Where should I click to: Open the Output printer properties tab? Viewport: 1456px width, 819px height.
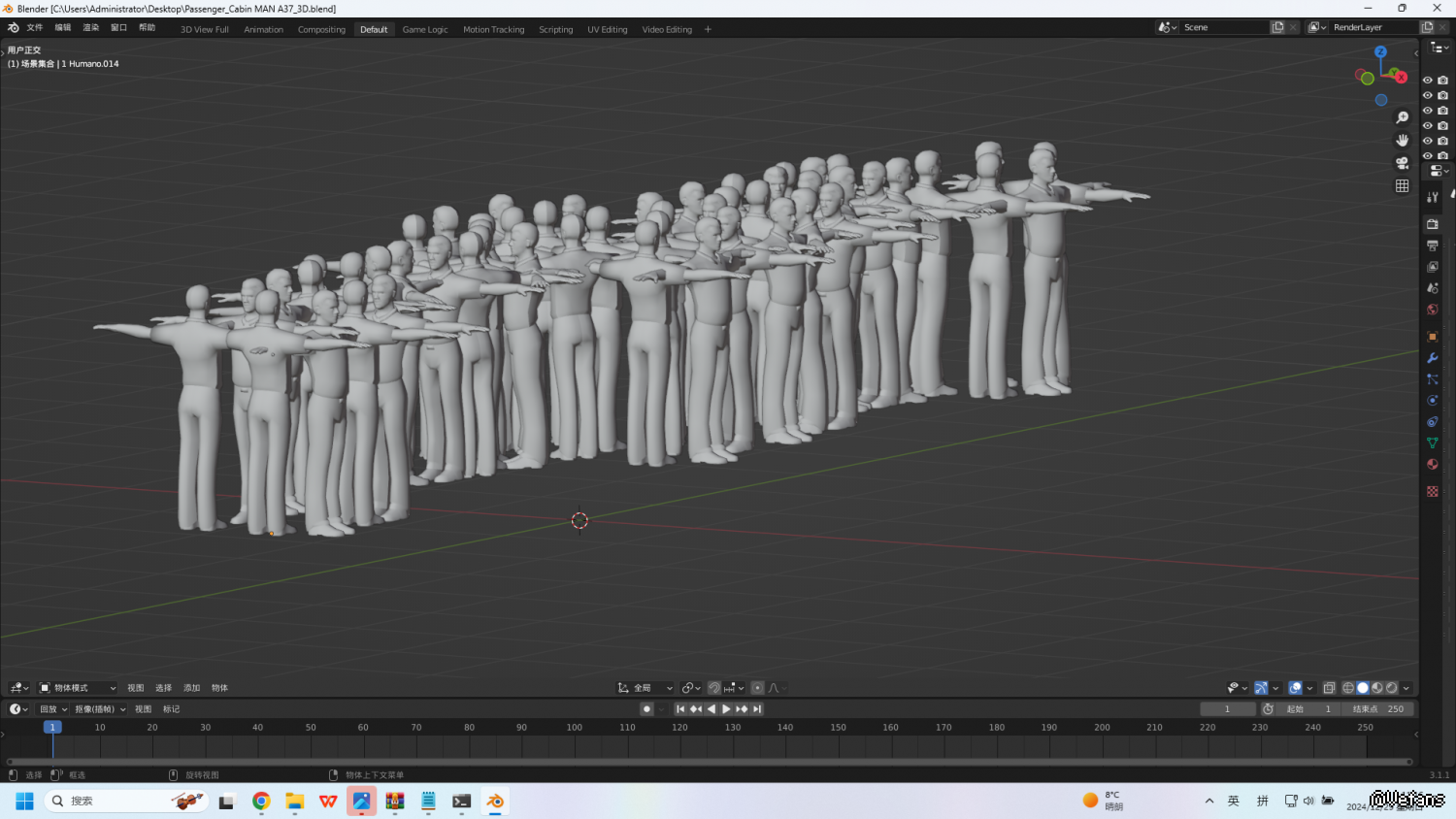click(1432, 246)
